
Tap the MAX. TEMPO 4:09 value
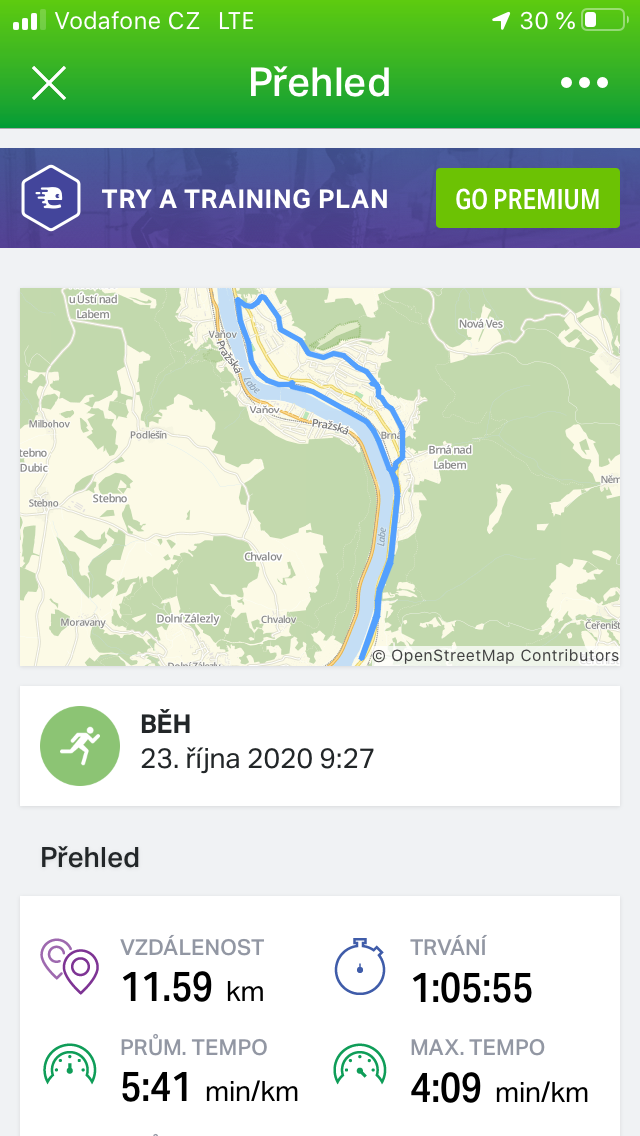(x=499, y=1087)
